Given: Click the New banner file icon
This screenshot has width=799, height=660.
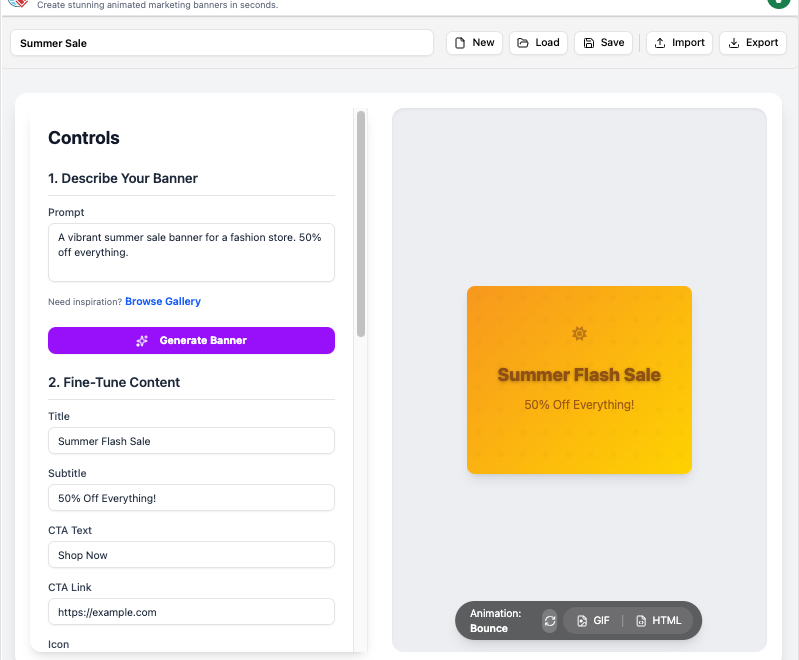Looking at the screenshot, I should coord(460,43).
